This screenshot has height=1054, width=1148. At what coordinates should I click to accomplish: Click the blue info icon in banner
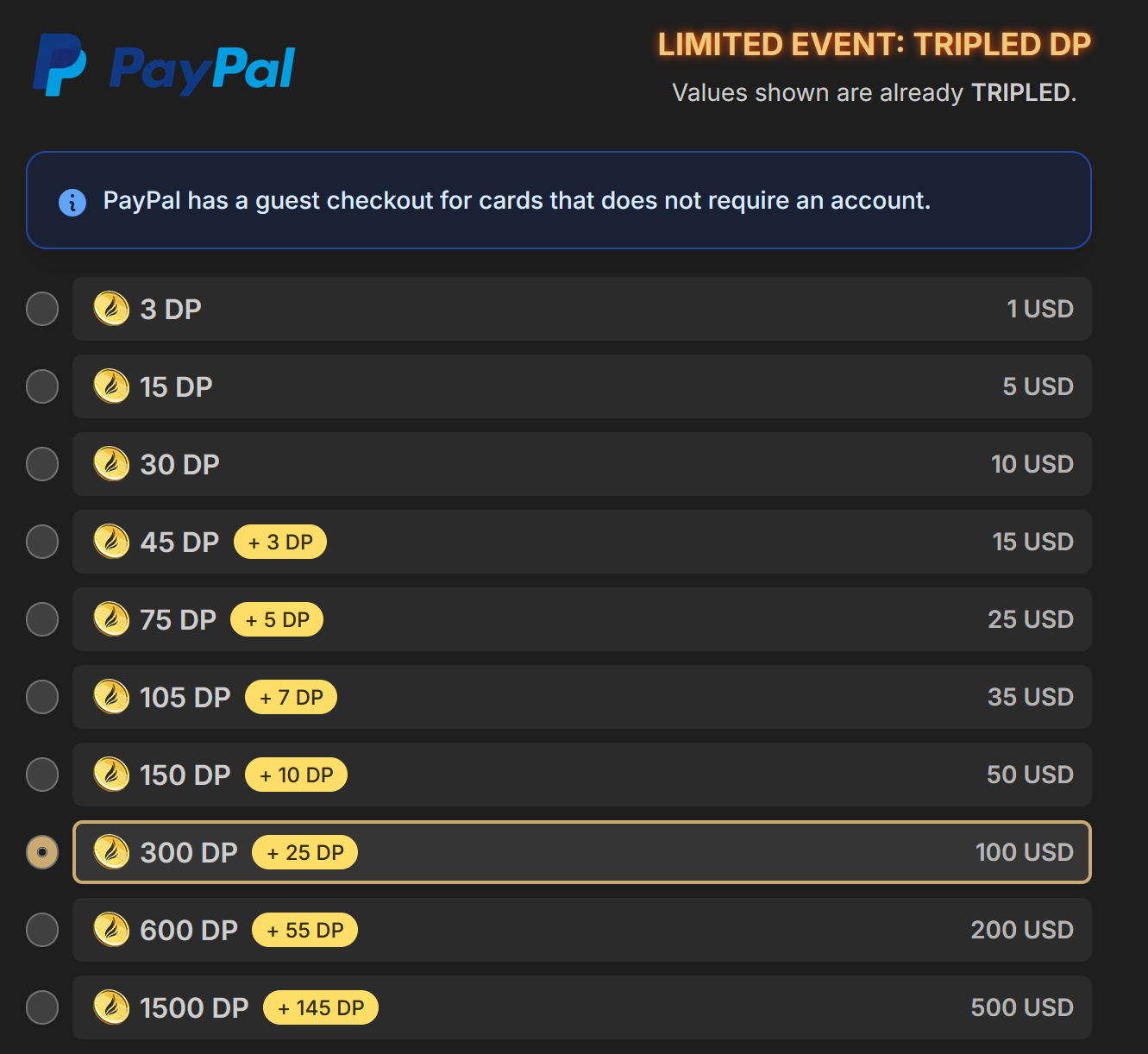click(72, 202)
